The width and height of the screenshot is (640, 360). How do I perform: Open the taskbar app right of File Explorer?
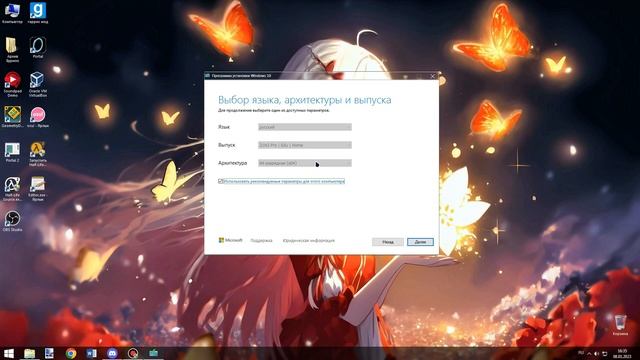pyautogui.click(x=49, y=353)
